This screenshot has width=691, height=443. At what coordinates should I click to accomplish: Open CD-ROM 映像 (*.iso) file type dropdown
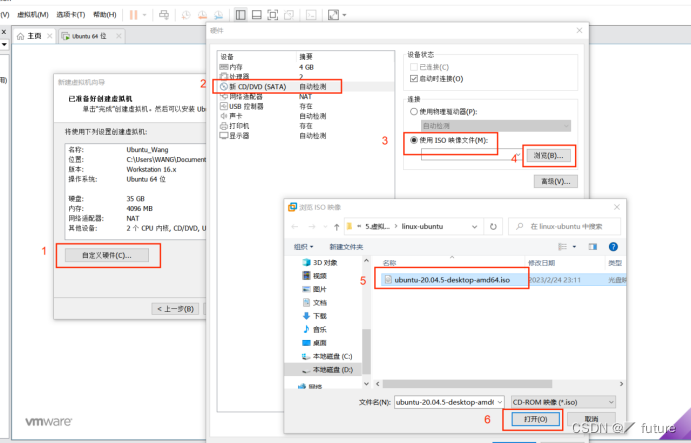point(563,402)
